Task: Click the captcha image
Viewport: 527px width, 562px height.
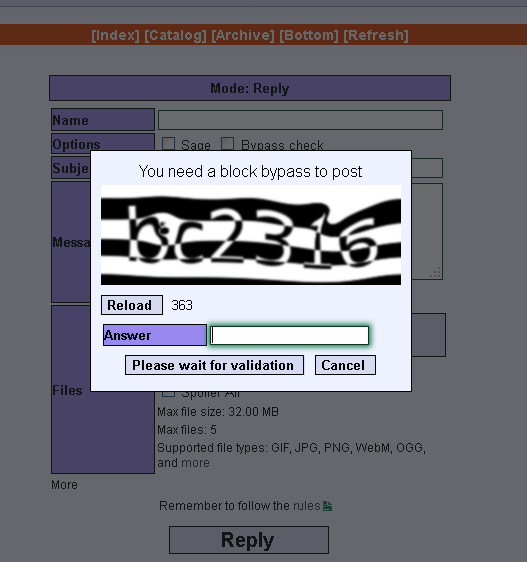Action: point(251,235)
